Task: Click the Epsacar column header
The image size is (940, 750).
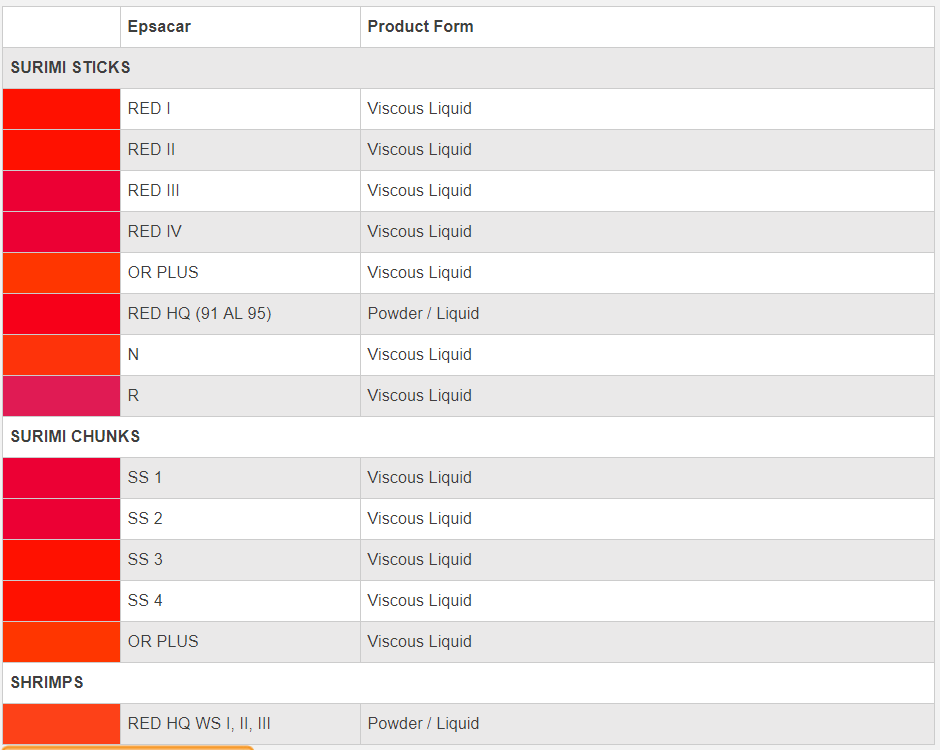Action: [x=159, y=27]
